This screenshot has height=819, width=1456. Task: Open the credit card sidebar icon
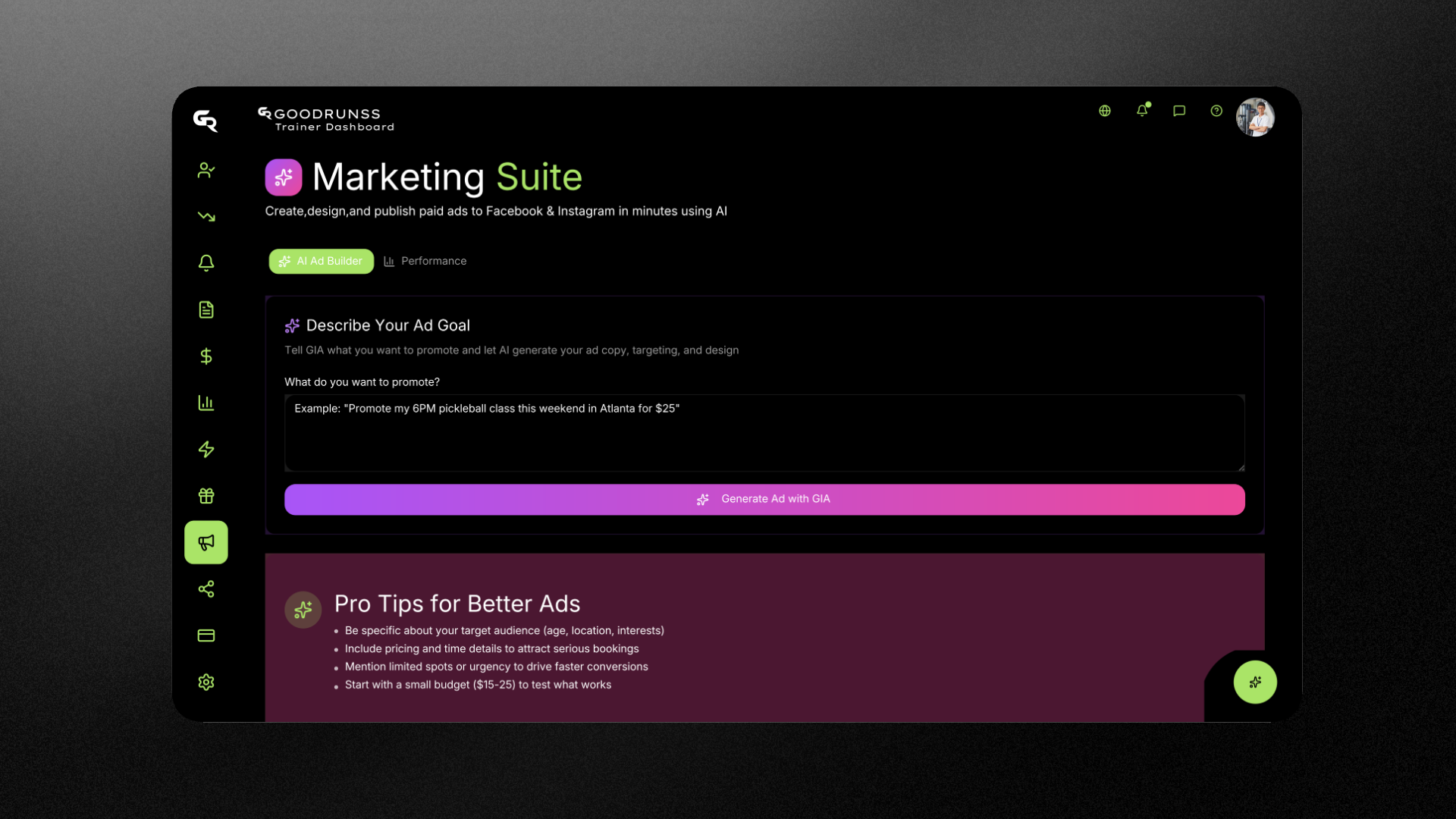(206, 635)
